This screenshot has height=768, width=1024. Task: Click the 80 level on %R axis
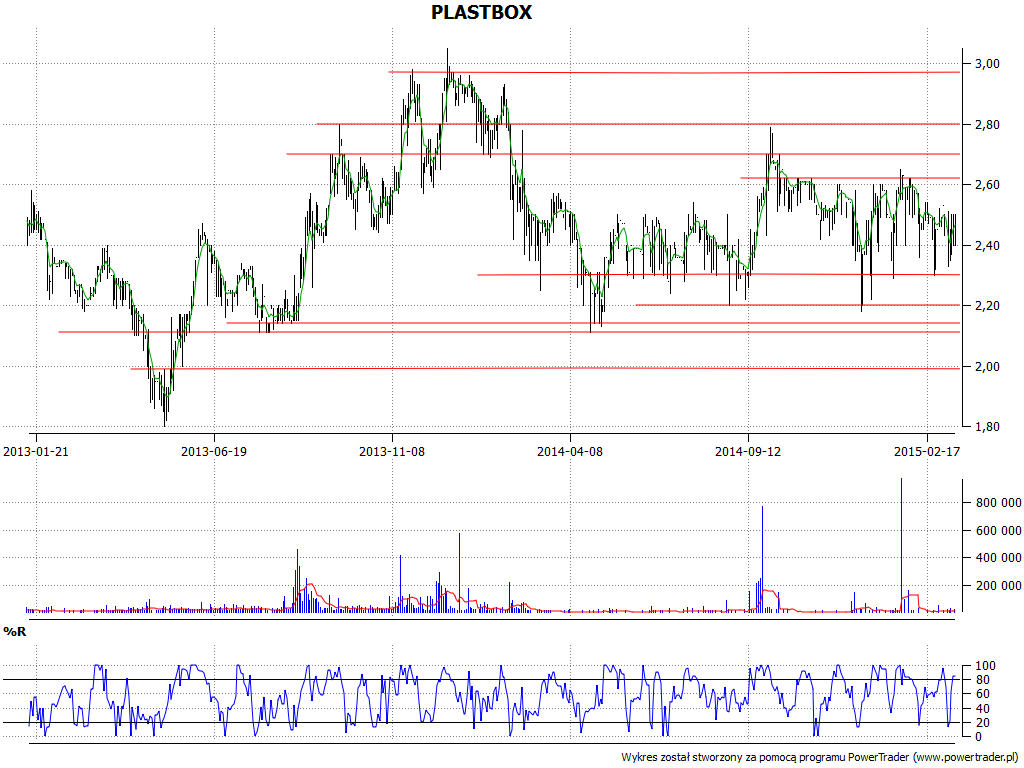pyautogui.click(x=982, y=680)
